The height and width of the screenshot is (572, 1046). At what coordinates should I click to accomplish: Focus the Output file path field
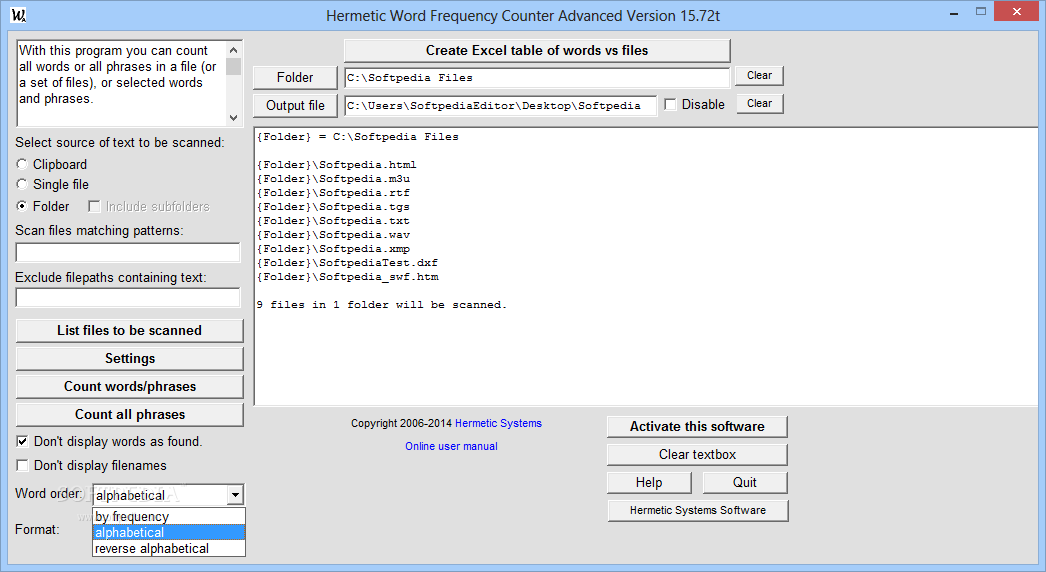500,105
